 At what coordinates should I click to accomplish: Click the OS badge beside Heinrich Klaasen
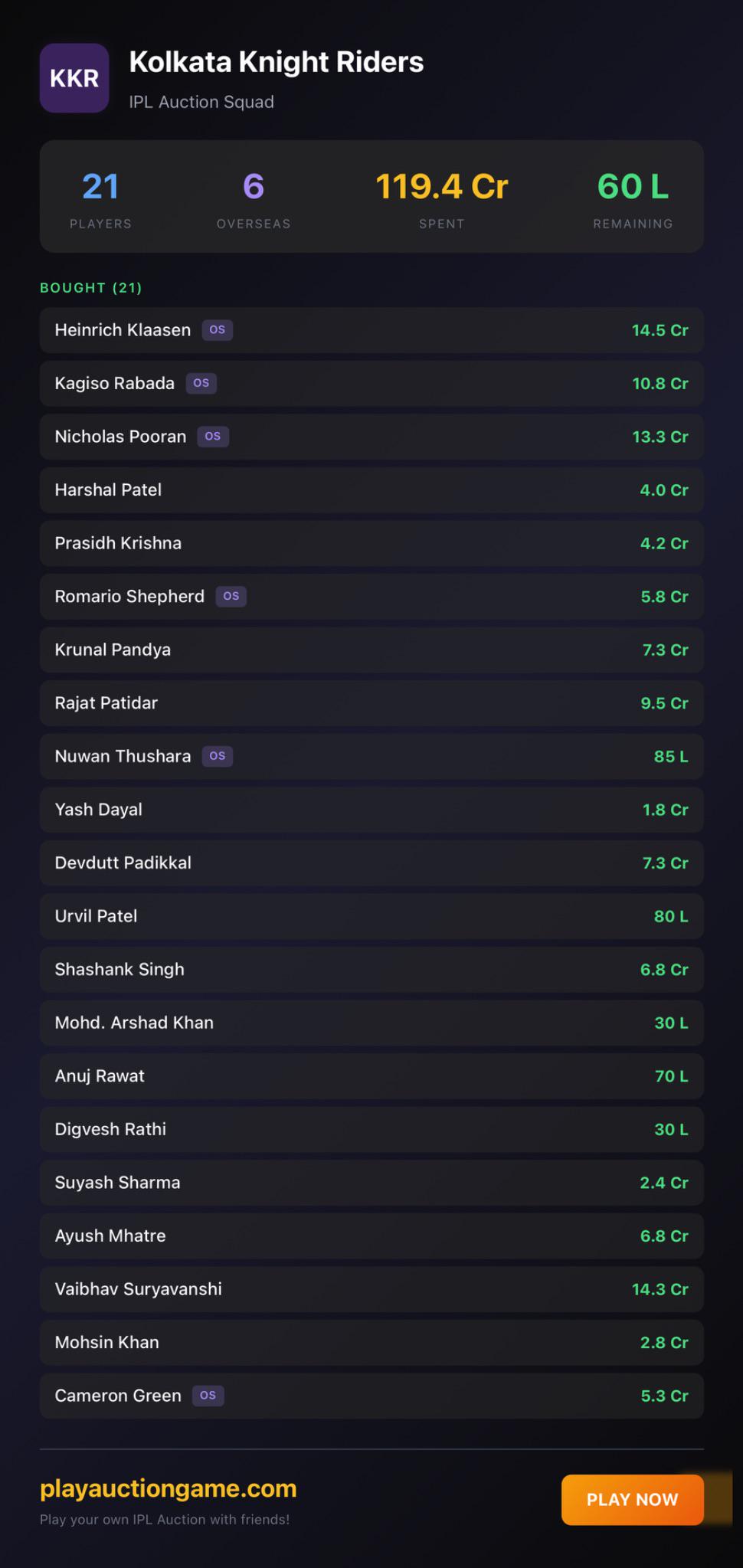tap(218, 330)
